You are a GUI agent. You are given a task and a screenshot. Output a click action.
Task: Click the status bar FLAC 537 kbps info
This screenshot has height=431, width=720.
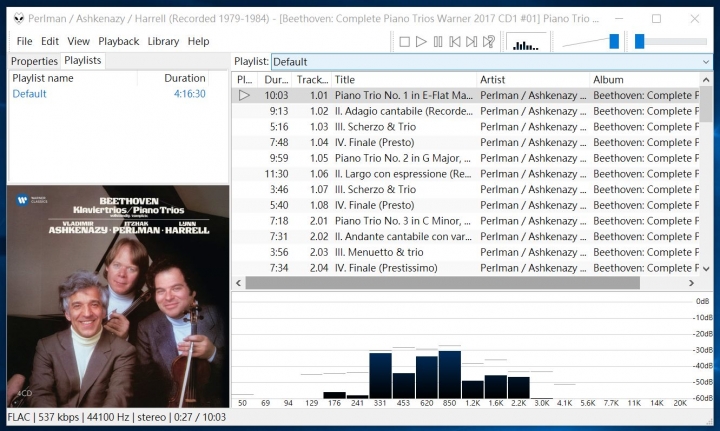point(117,417)
